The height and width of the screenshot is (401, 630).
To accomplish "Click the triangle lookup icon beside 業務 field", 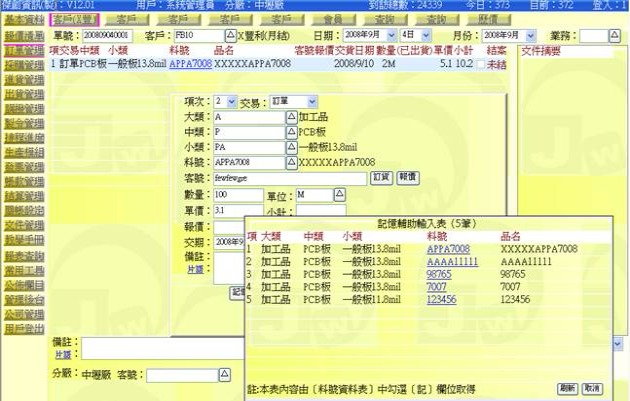I will coord(614,35).
